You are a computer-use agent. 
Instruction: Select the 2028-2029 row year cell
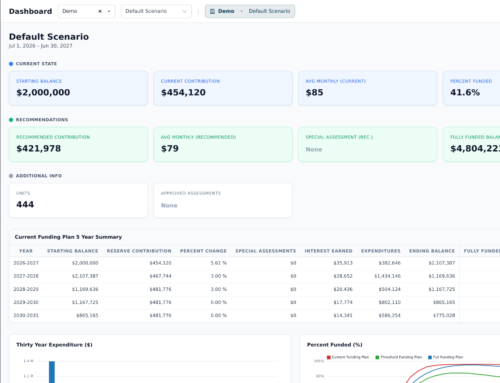pos(26,289)
